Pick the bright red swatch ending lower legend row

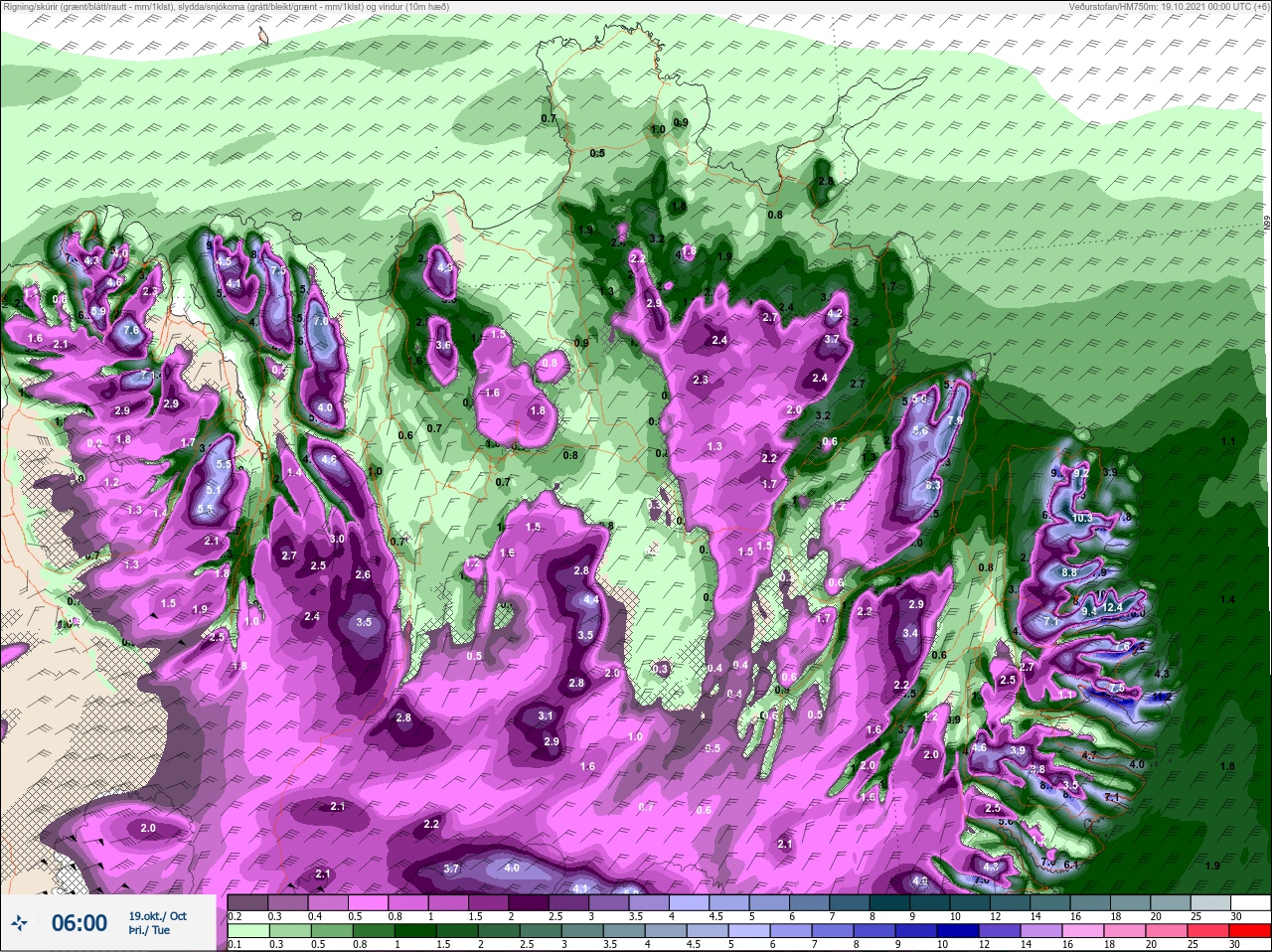(x=1250, y=931)
